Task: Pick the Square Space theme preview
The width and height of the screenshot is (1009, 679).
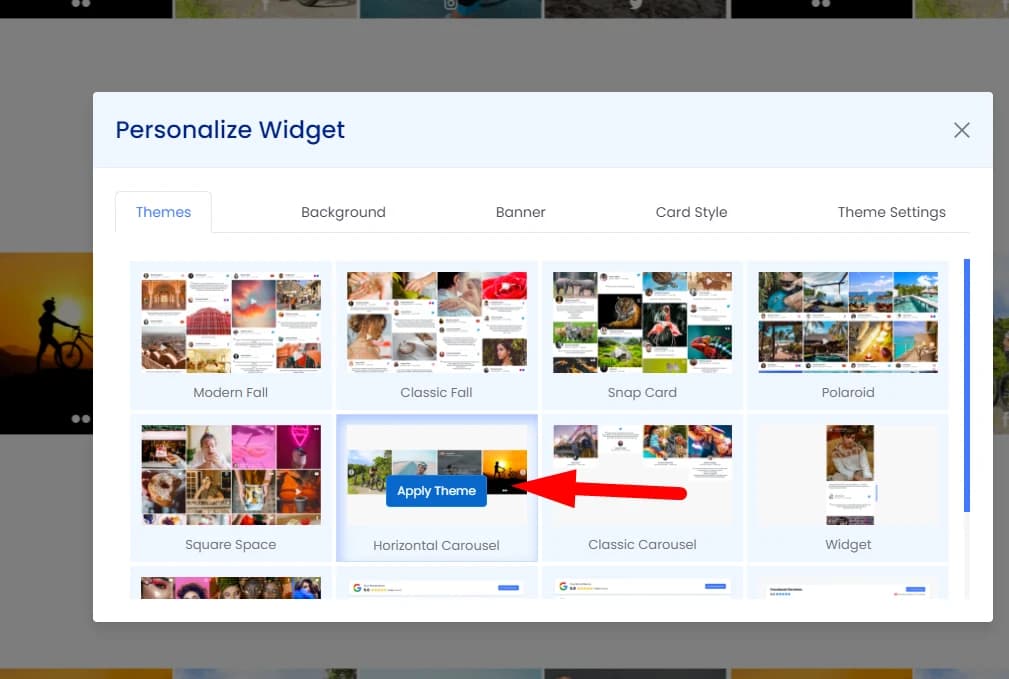Action: tap(231, 474)
